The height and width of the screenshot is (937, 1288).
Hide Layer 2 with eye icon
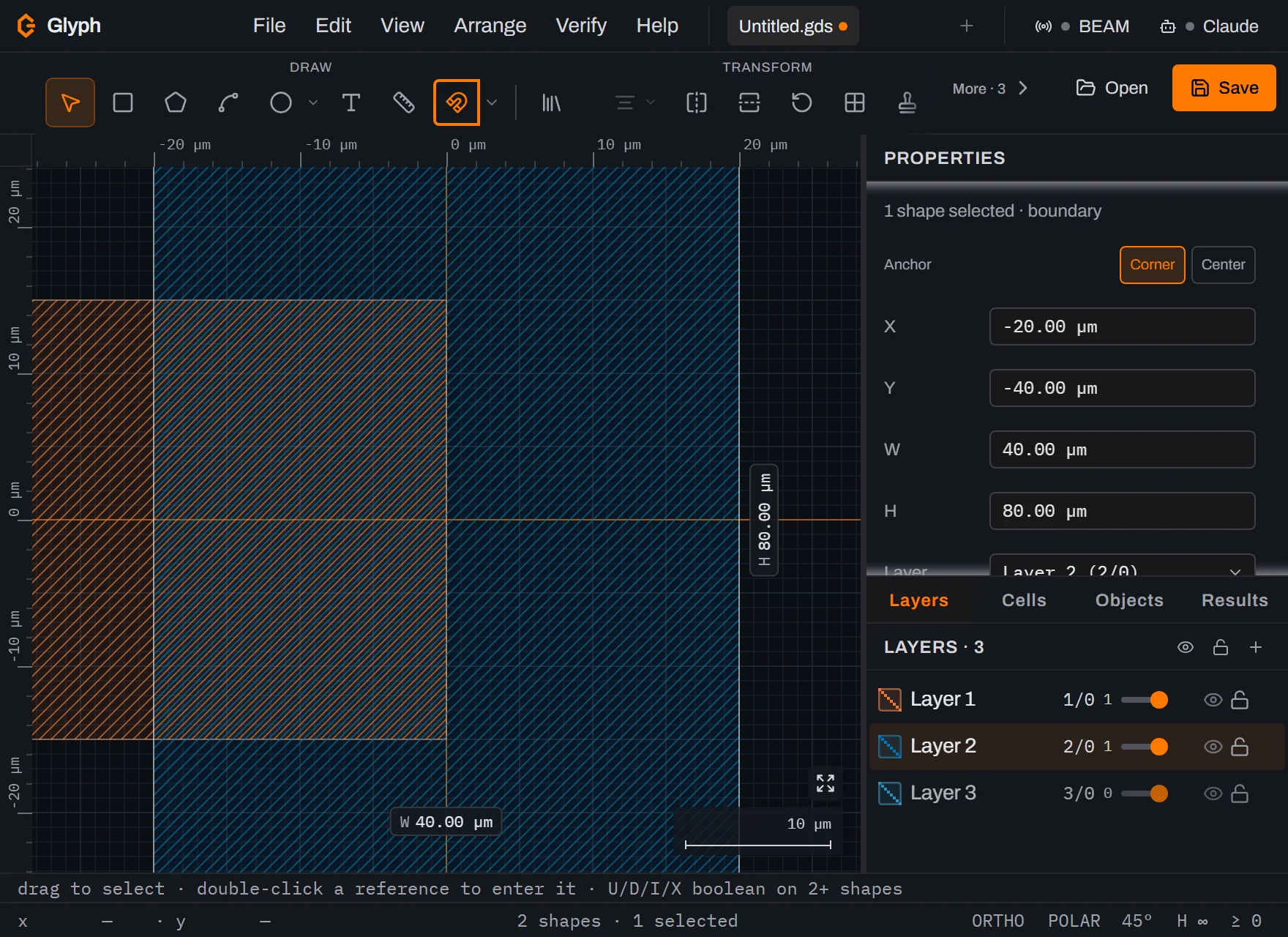(x=1213, y=747)
